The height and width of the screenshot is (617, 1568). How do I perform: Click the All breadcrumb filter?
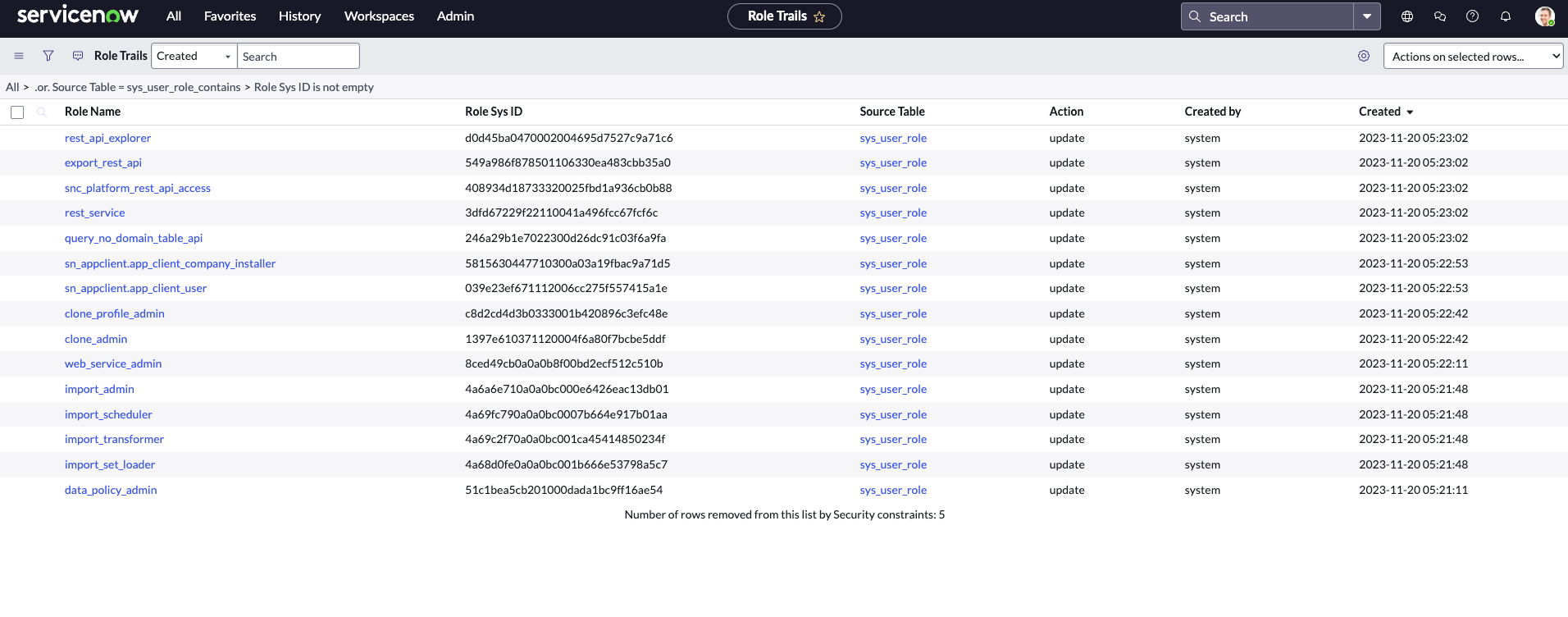(12, 87)
